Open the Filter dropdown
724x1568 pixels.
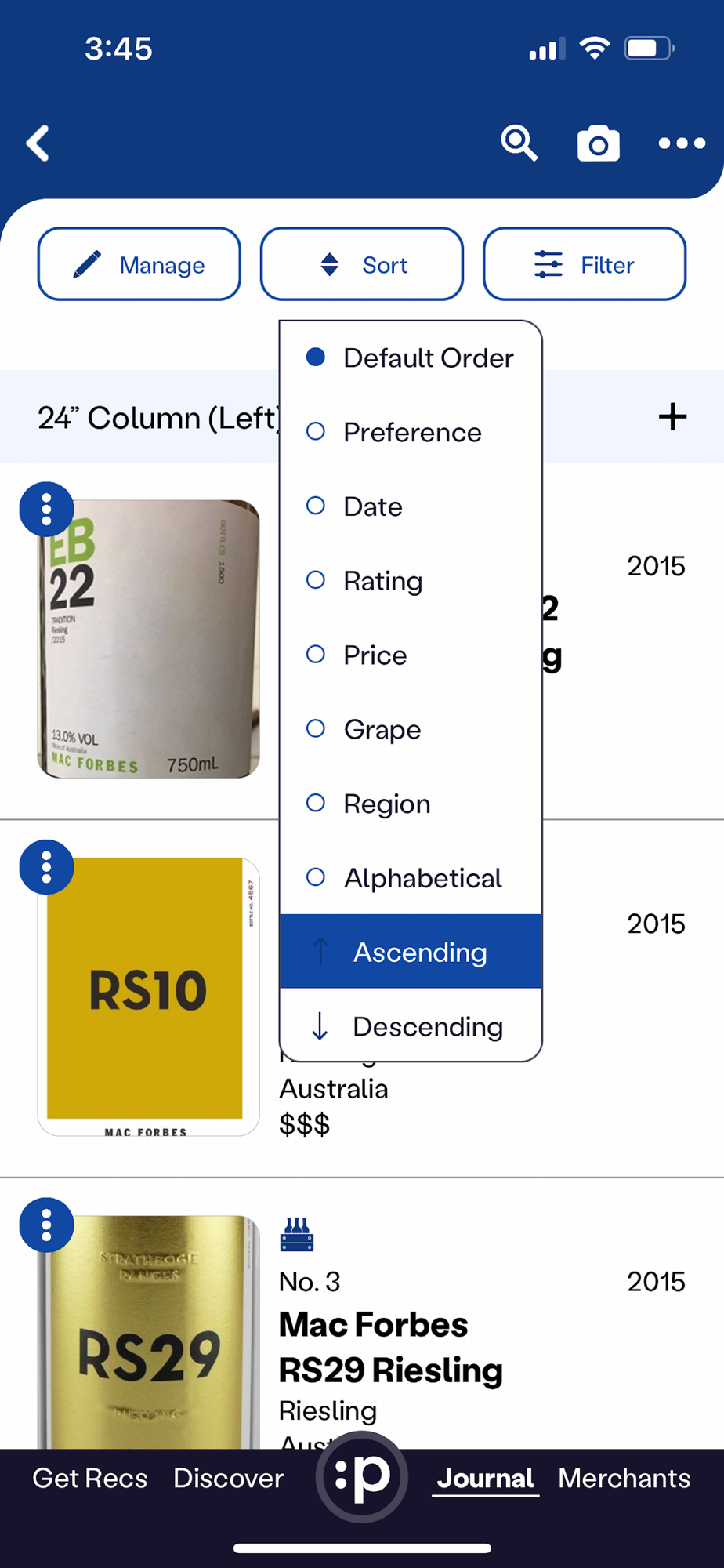pyautogui.click(x=585, y=264)
